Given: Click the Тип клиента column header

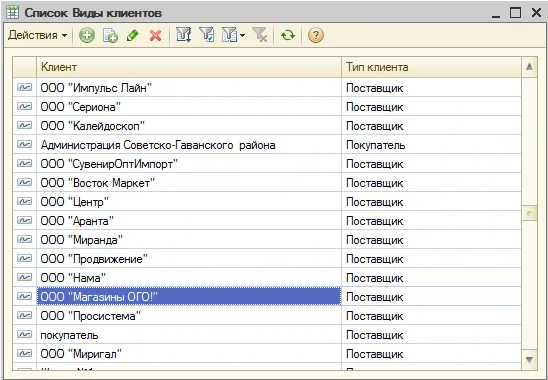Looking at the screenshot, I should click(x=431, y=67).
